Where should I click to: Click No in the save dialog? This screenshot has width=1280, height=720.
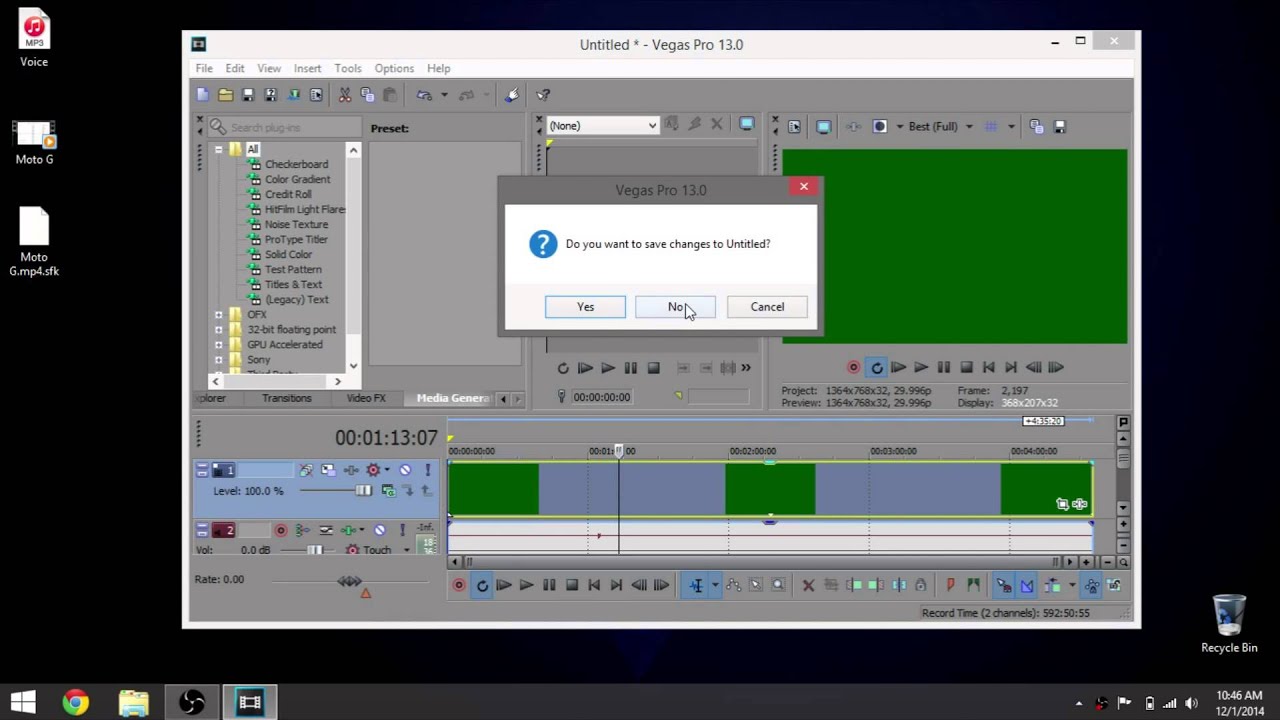(675, 307)
